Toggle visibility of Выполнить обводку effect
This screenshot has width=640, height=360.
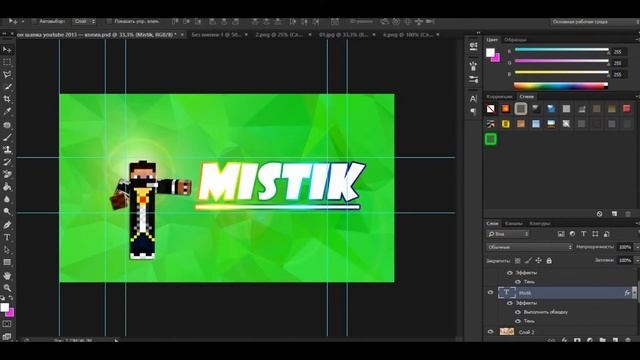click(518, 312)
